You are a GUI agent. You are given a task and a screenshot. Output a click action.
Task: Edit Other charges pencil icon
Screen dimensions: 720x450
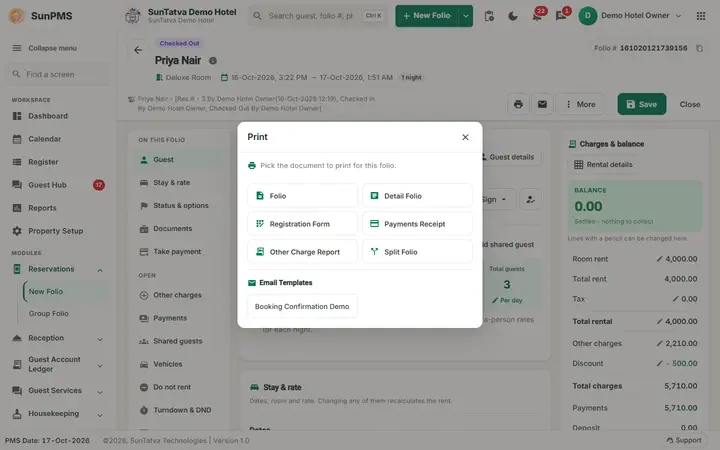[659, 343]
